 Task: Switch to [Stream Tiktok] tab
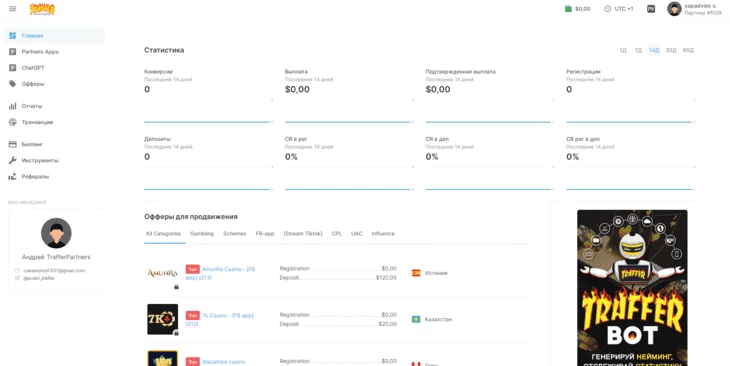coord(303,234)
